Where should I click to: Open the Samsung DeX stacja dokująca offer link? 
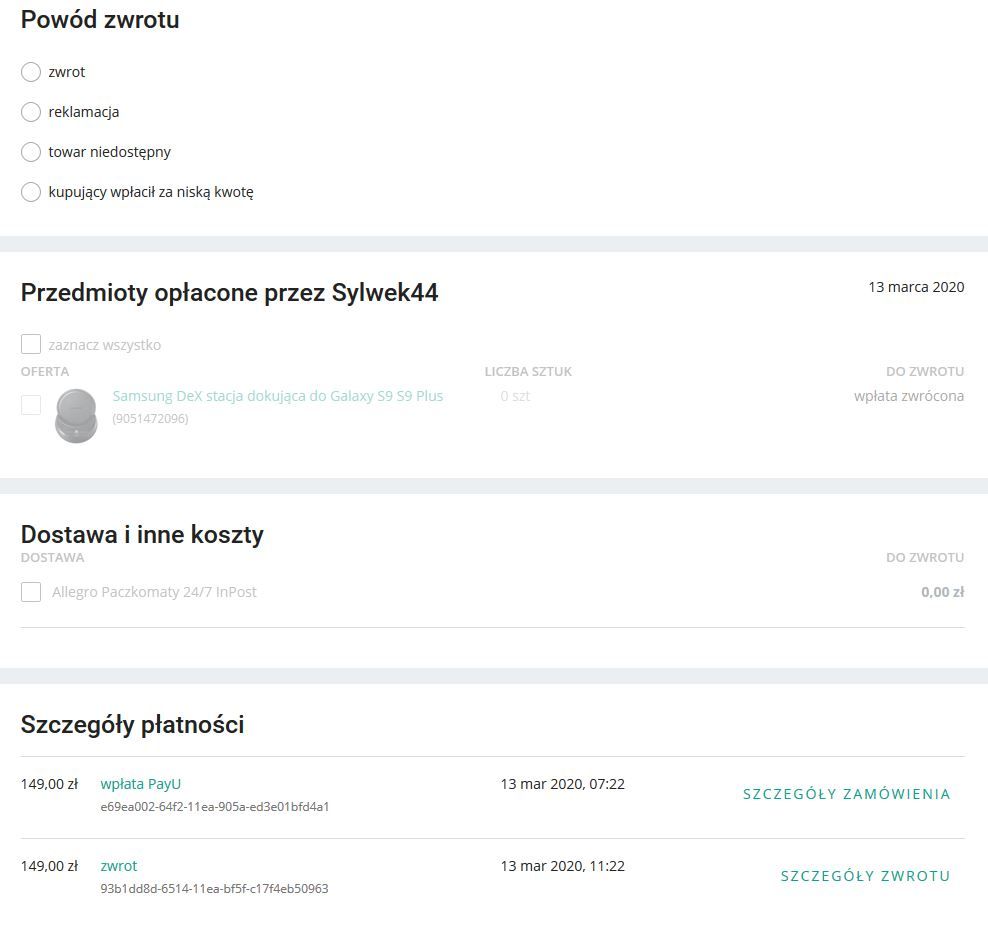(x=277, y=396)
